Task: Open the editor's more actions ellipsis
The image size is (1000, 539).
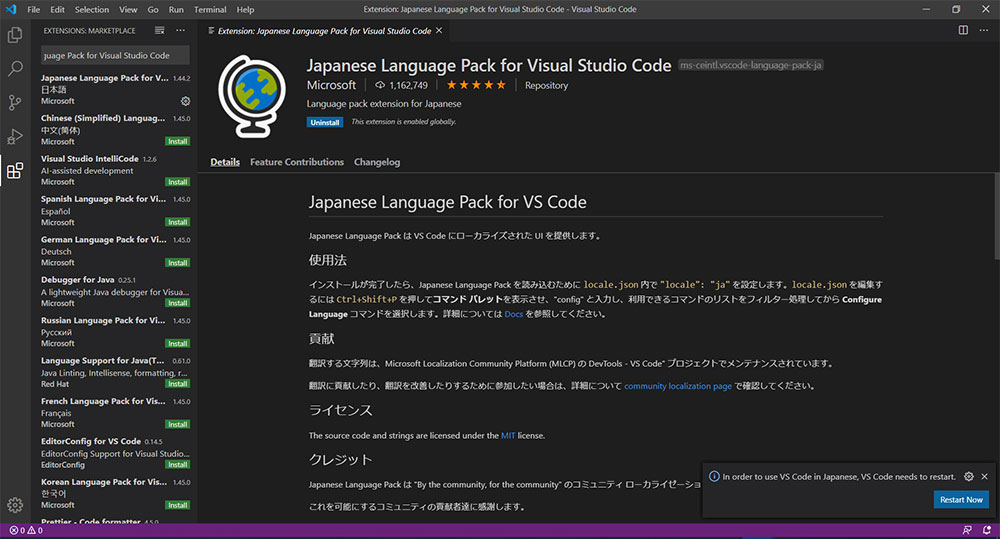Action: click(983, 31)
